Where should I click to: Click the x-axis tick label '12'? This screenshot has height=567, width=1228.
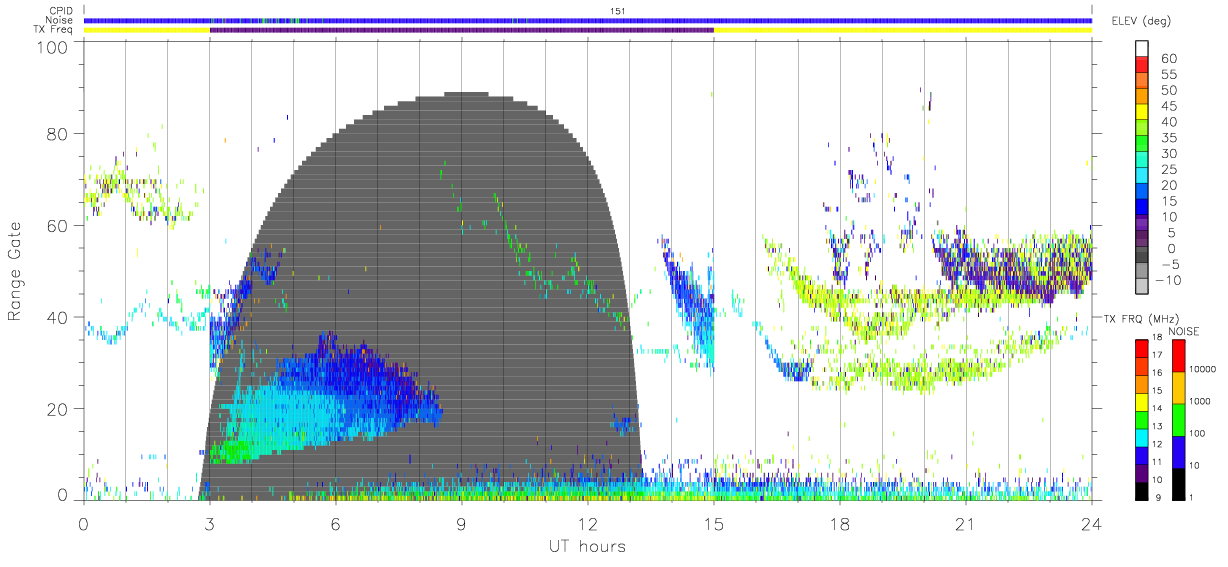587,524
